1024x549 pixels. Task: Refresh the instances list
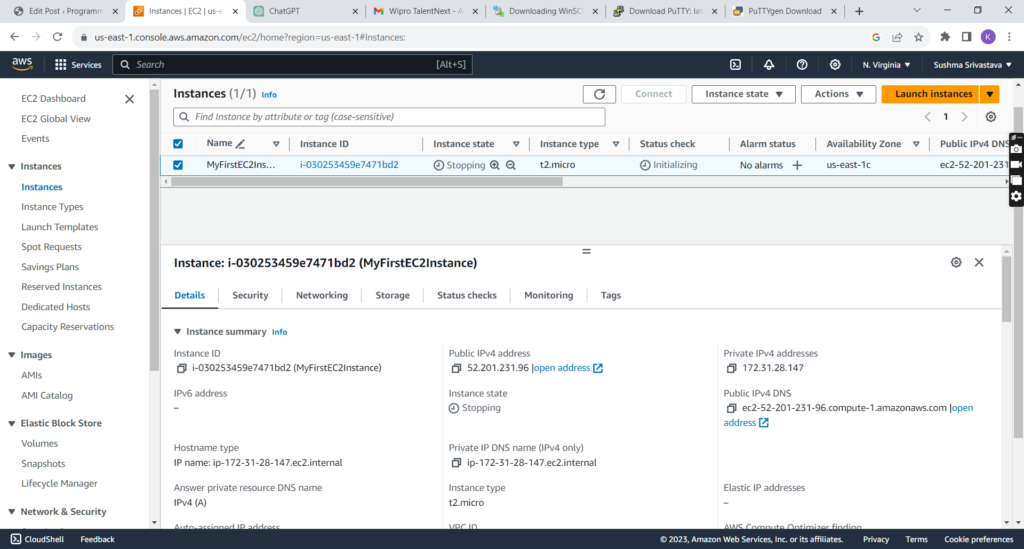[x=598, y=94]
